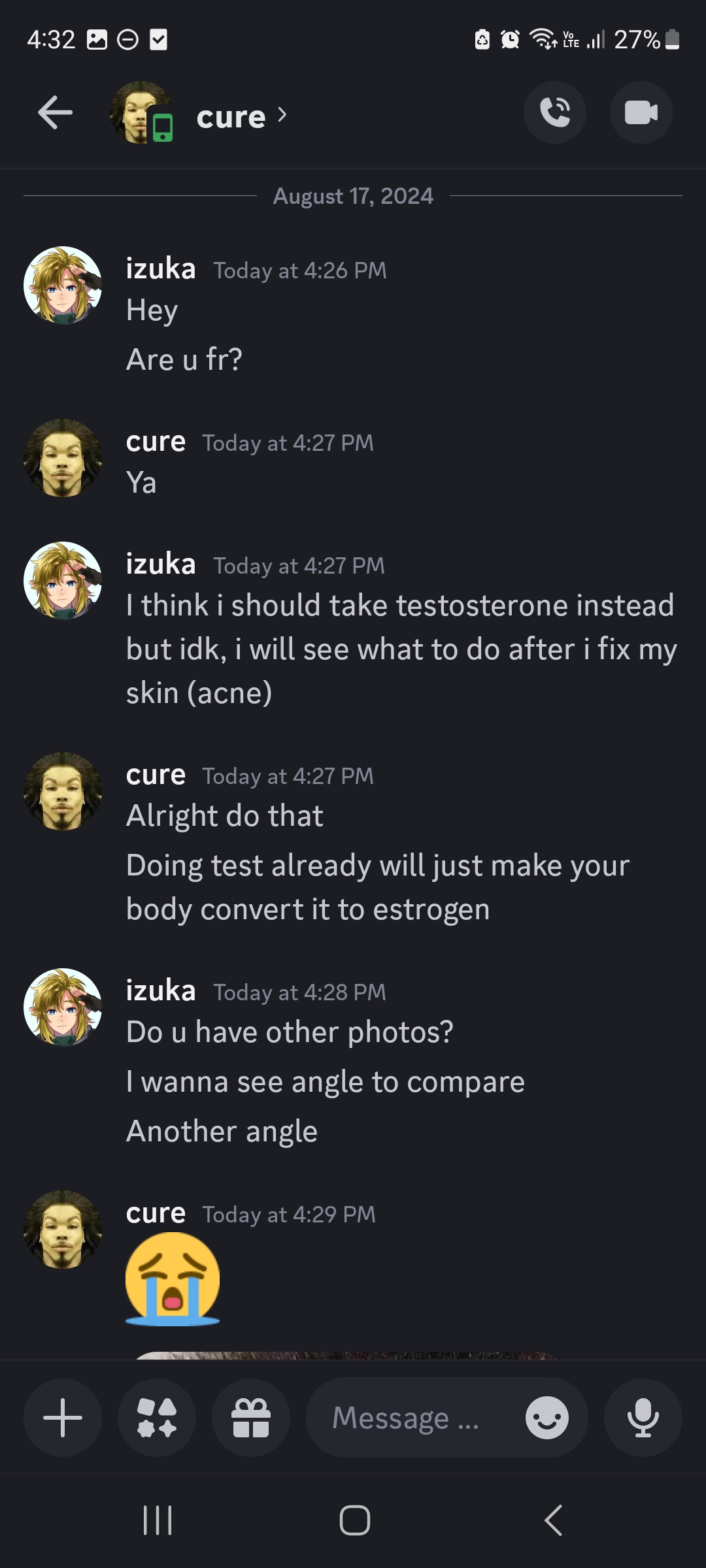
Task: Open the Apps and Games picker
Action: pyautogui.click(x=157, y=1416)
